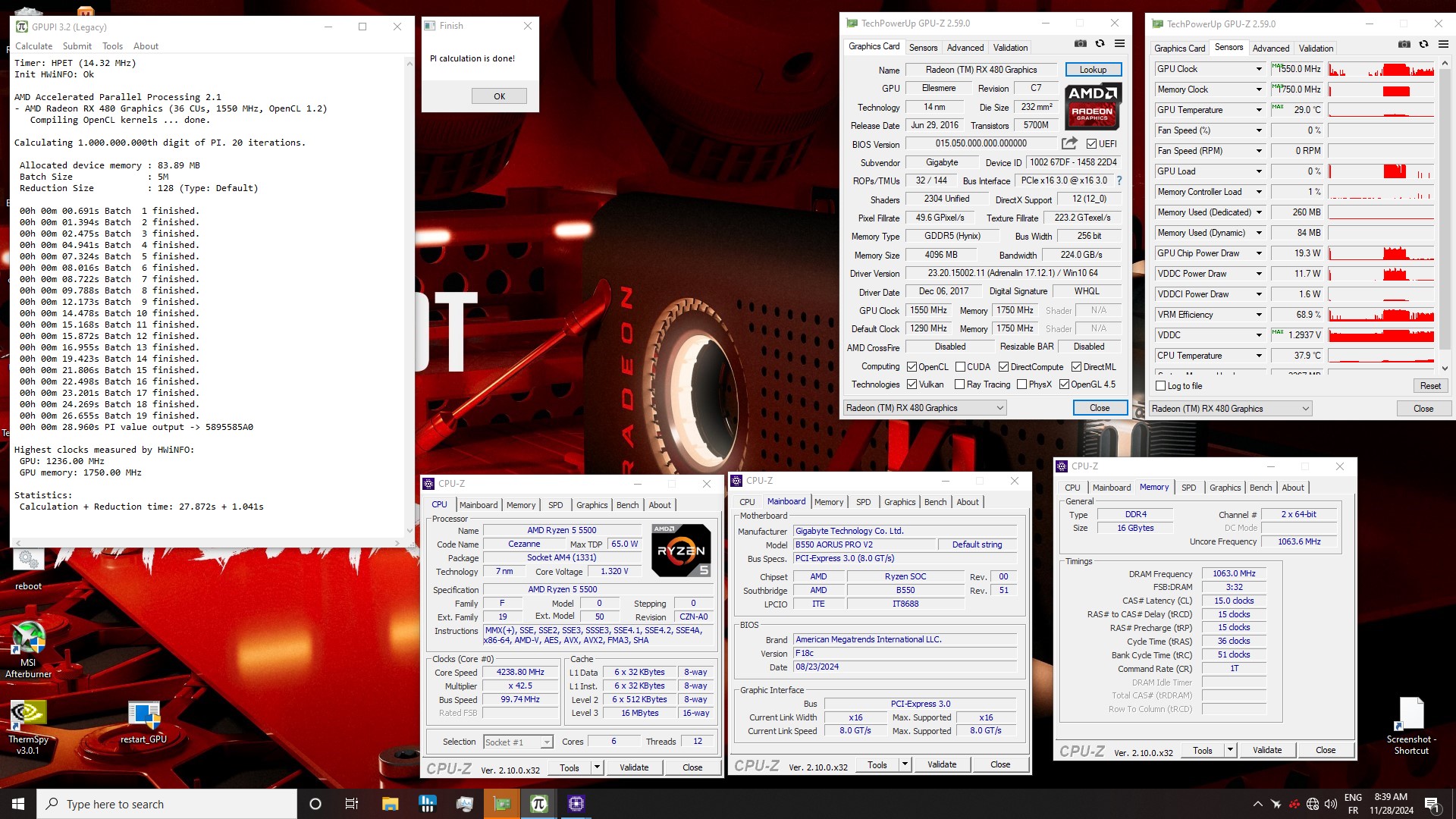Open Tools dropdown arrow in CPU-Z Mainboard window
Viewport: 1456px width, 819px height.
click(x=905, y=765)
